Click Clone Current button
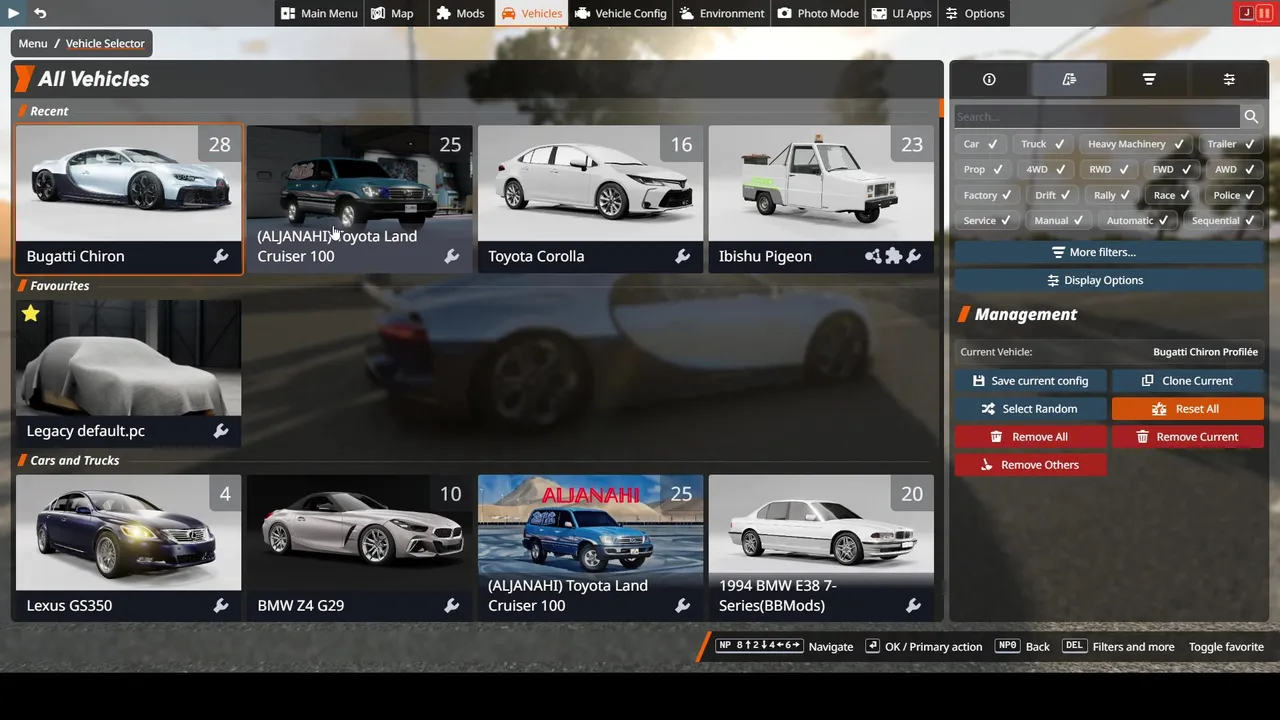 [x=1187, y=381]
